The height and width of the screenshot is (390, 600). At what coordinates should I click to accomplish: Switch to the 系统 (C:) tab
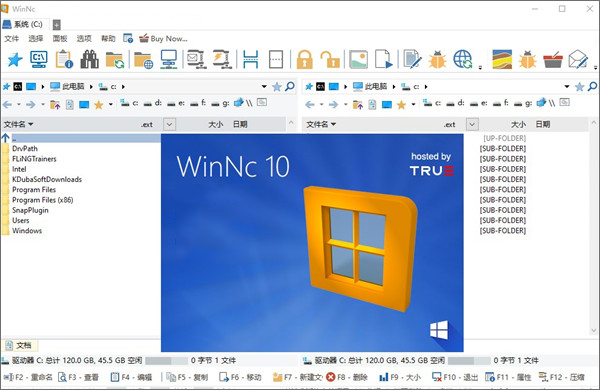(25, 24)
